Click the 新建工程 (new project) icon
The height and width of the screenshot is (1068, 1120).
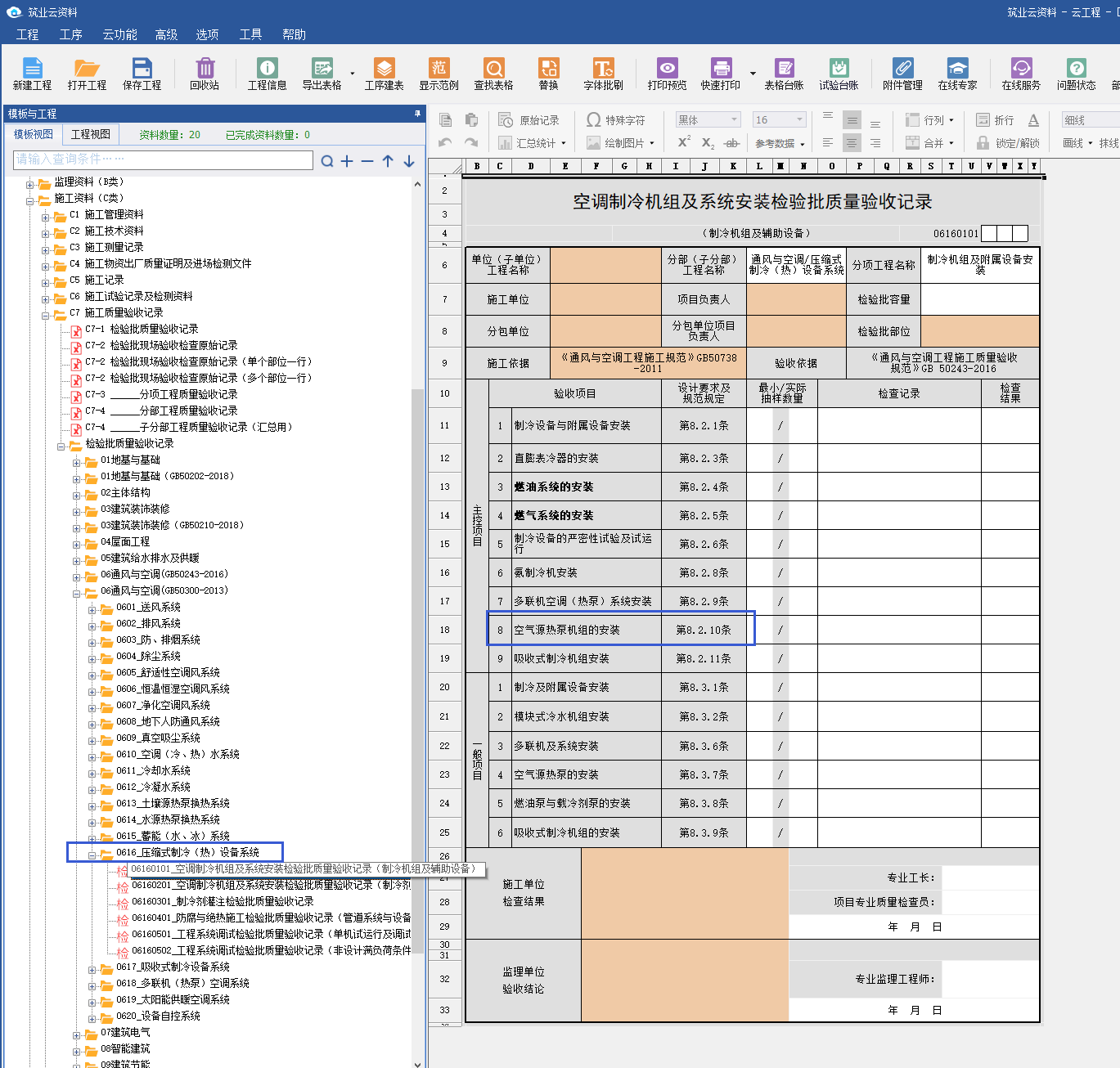[32, 74]
